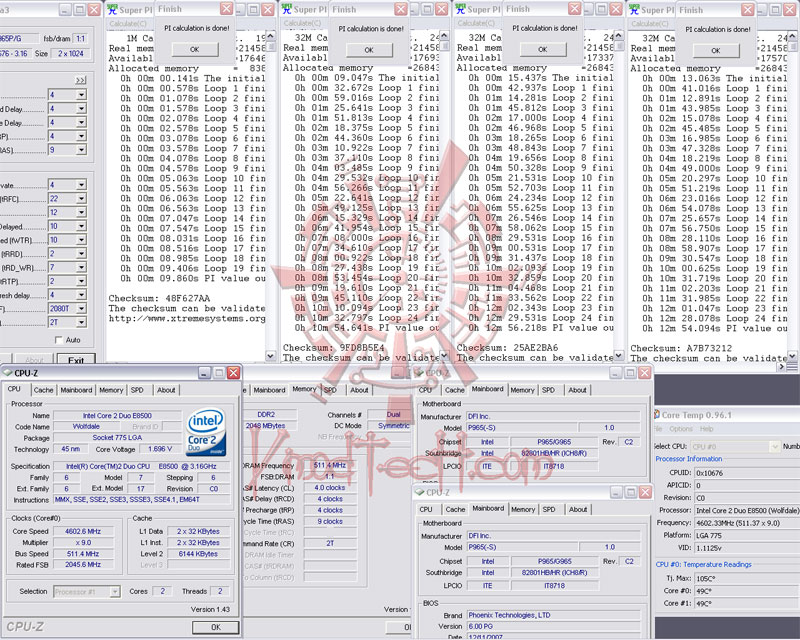This screenshot has width=800, height=640.
Task: Expand the tRRD dropdown
Action: 81,254
